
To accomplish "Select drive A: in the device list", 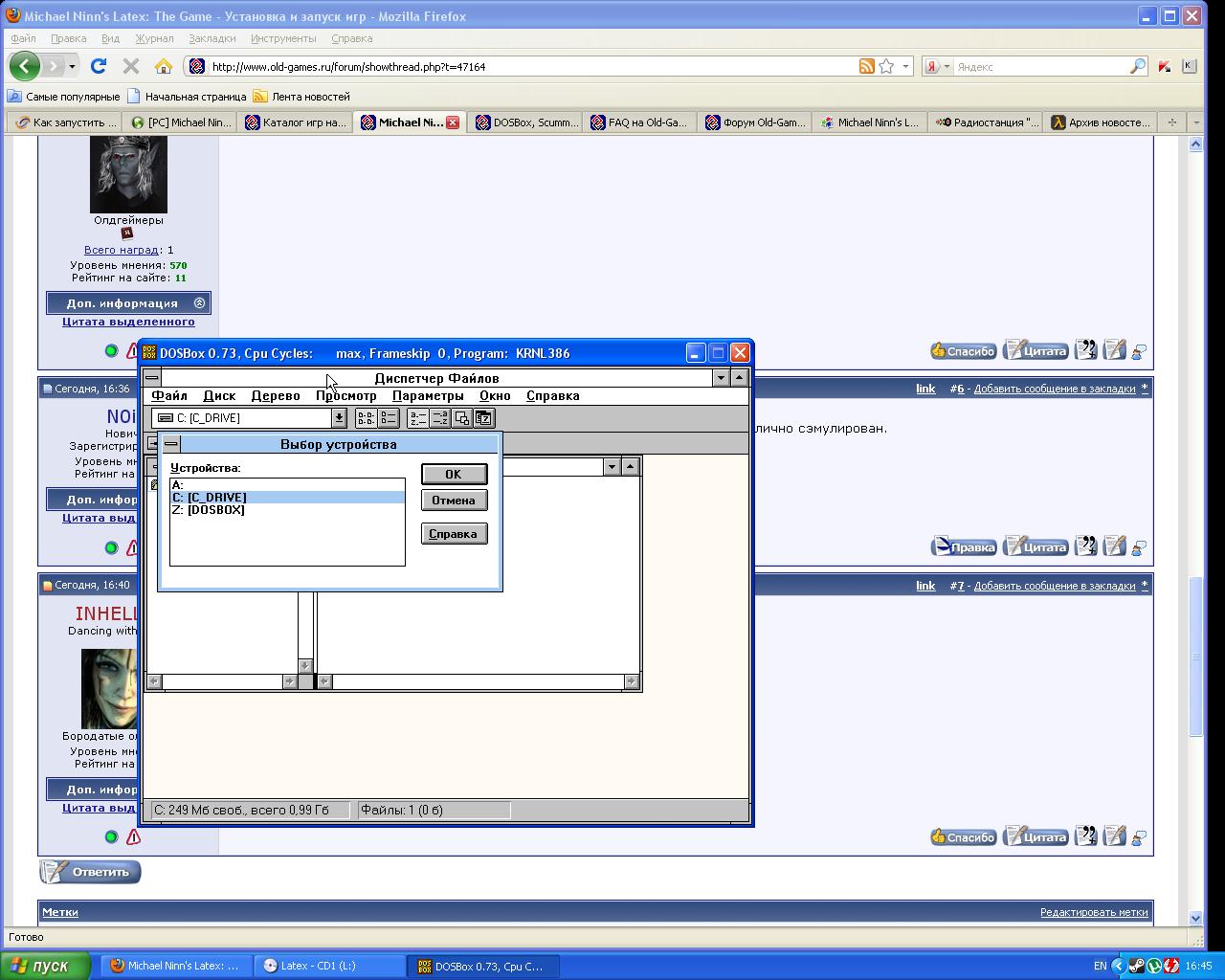I will (287, 485).
